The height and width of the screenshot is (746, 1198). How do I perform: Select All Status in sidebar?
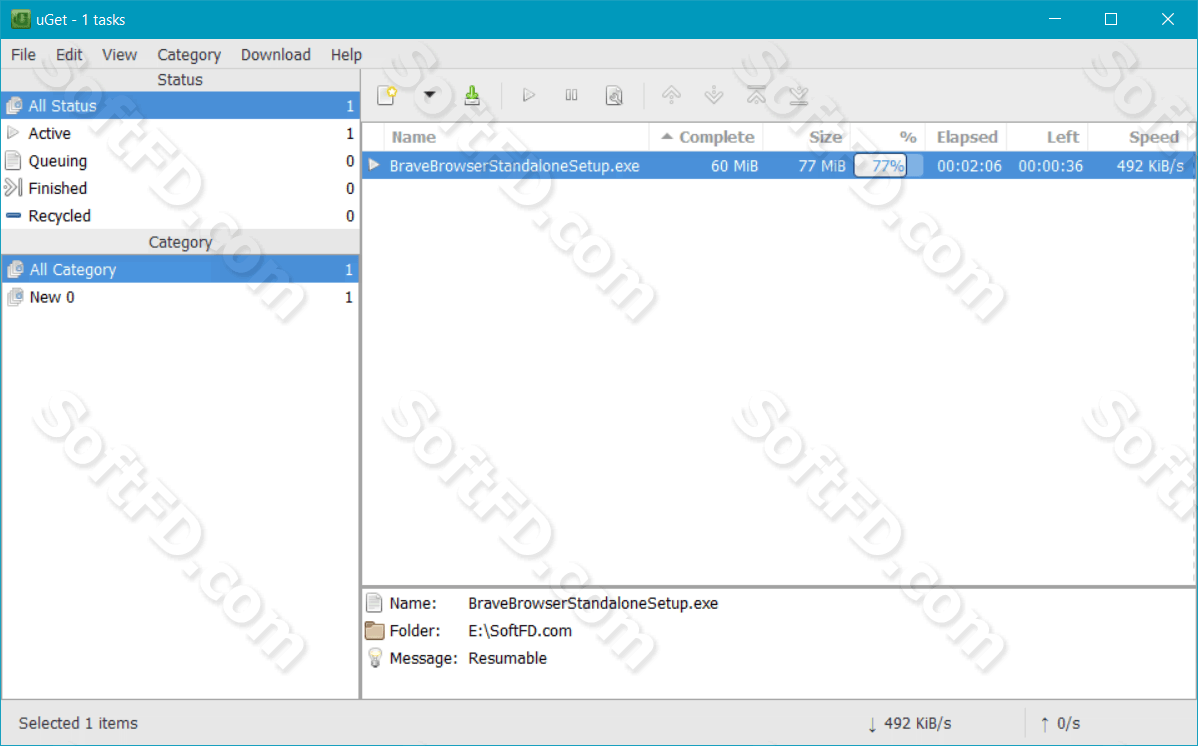pos(180,105)
